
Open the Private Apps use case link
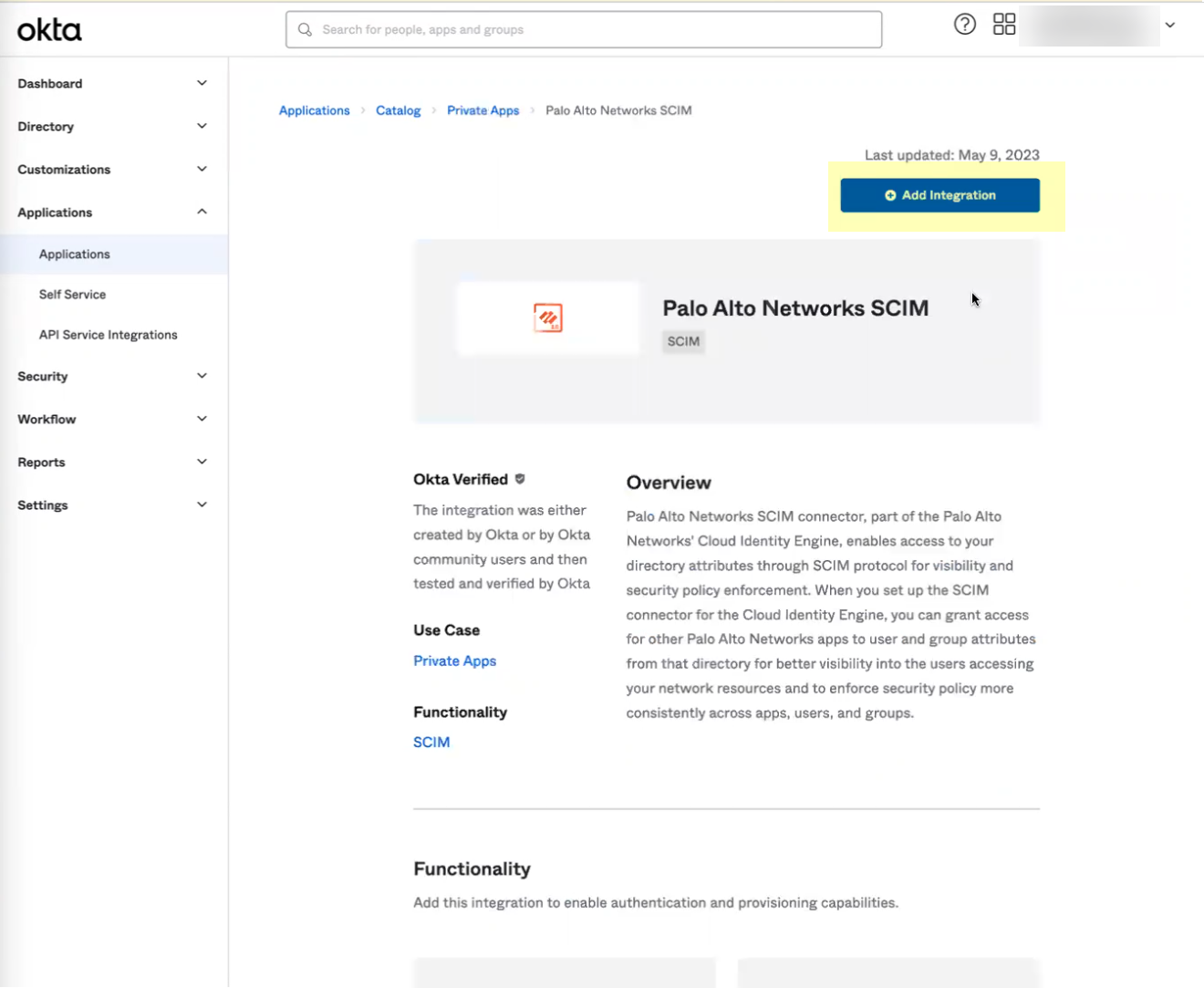454,660
